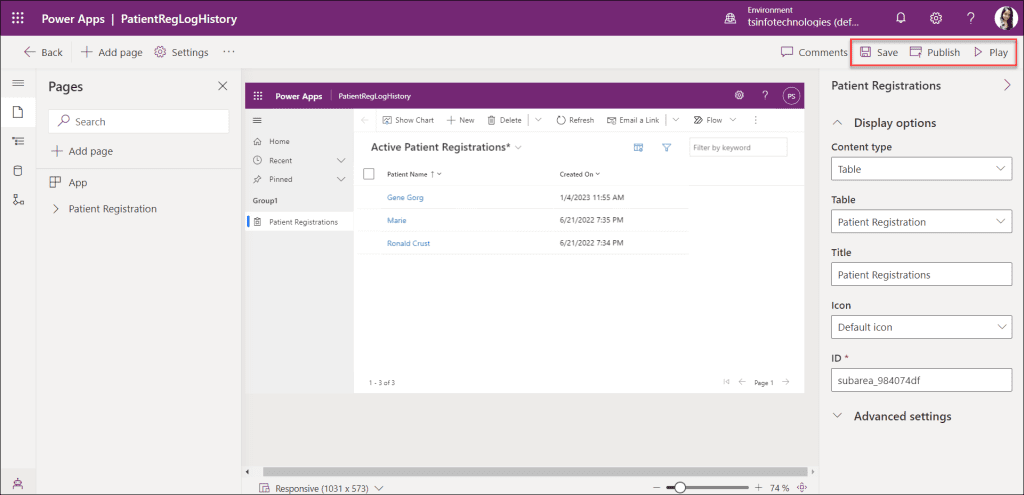Toggle select-all checkbox in grid header

(x=368, y=174)
